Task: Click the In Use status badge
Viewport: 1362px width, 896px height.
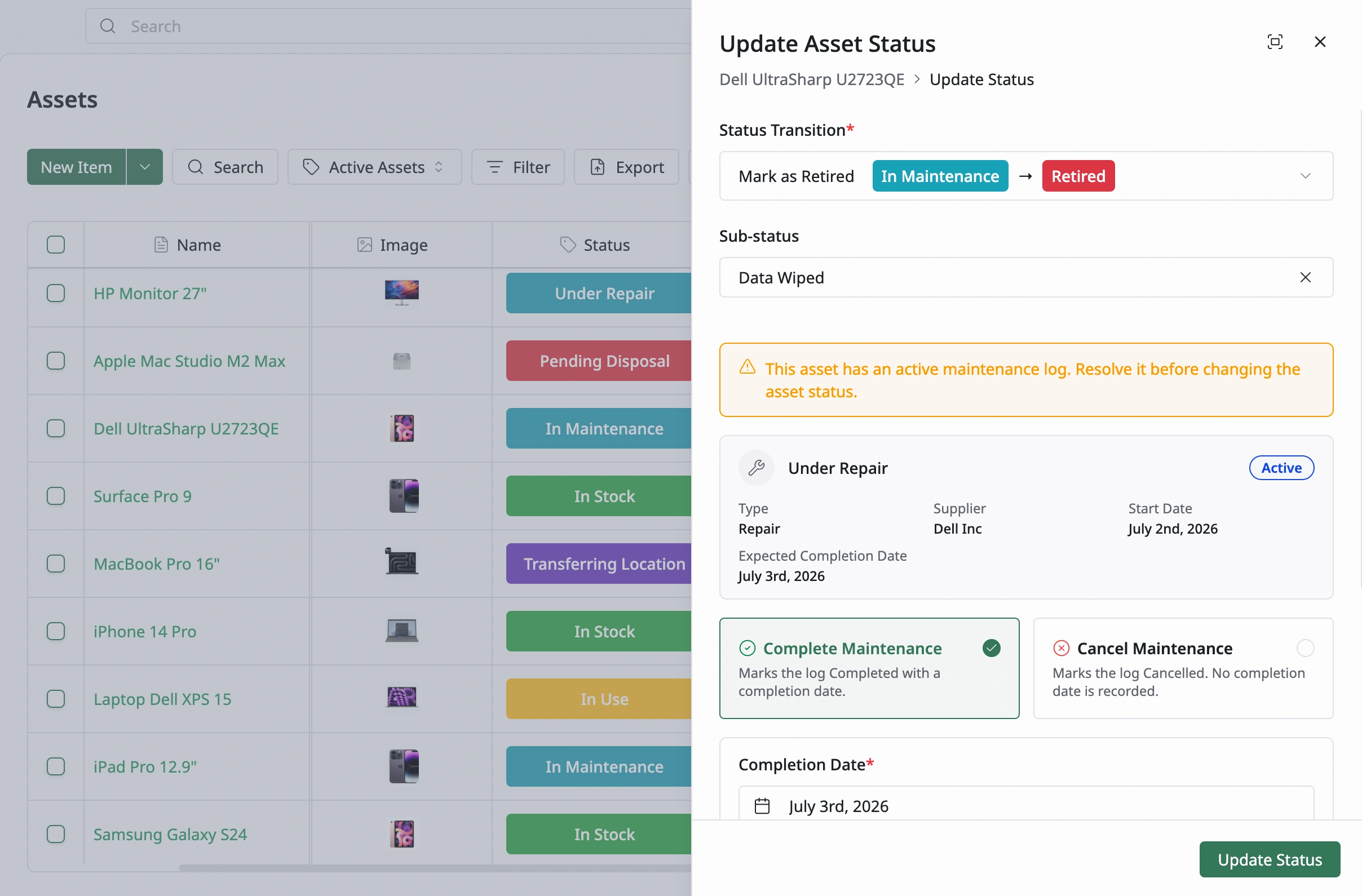Action: coord(599,699)
